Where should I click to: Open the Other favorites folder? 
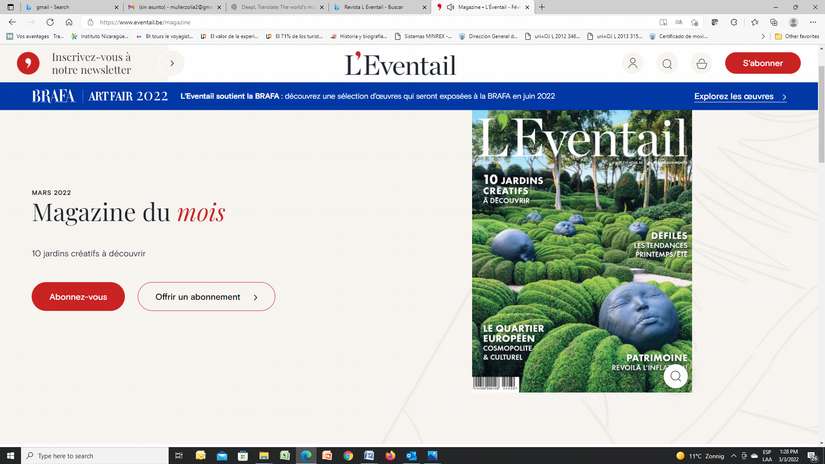[x=797, y=36]
